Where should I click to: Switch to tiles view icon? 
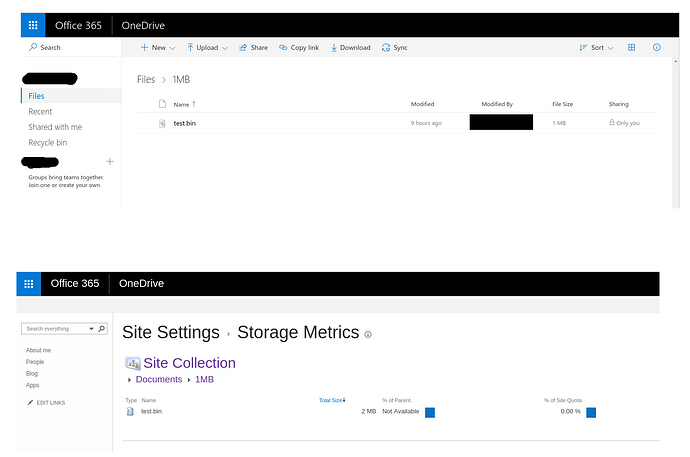pos(631,48)
